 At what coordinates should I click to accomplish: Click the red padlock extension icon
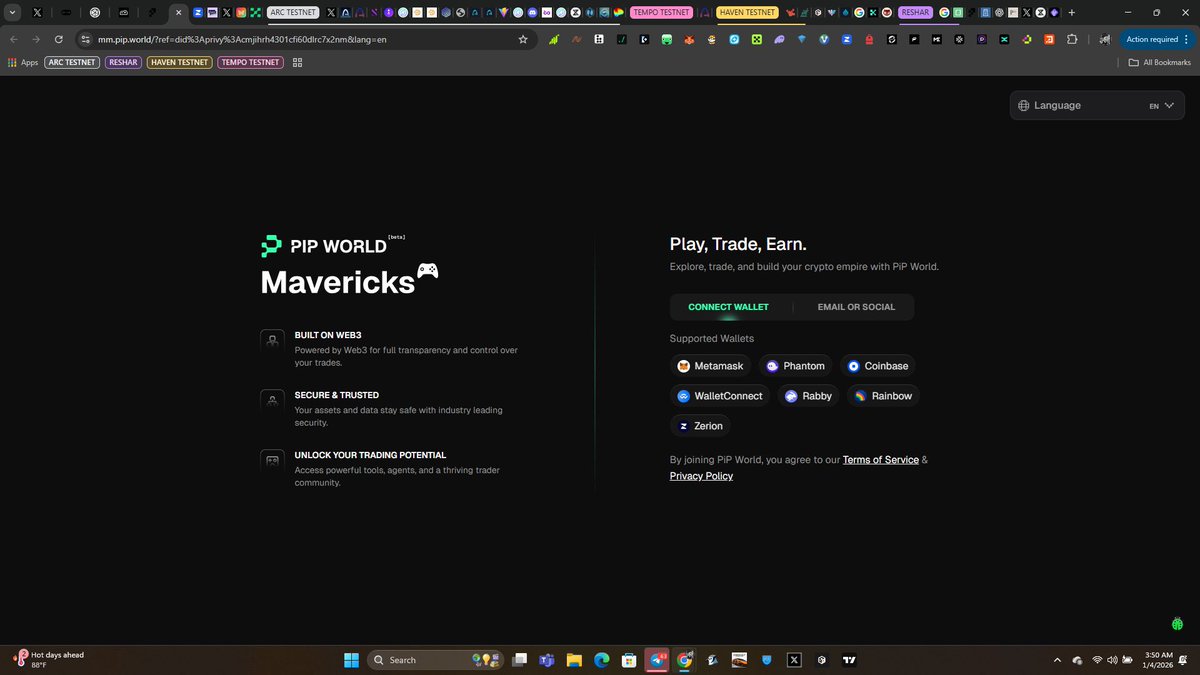(x=869, y=39)
